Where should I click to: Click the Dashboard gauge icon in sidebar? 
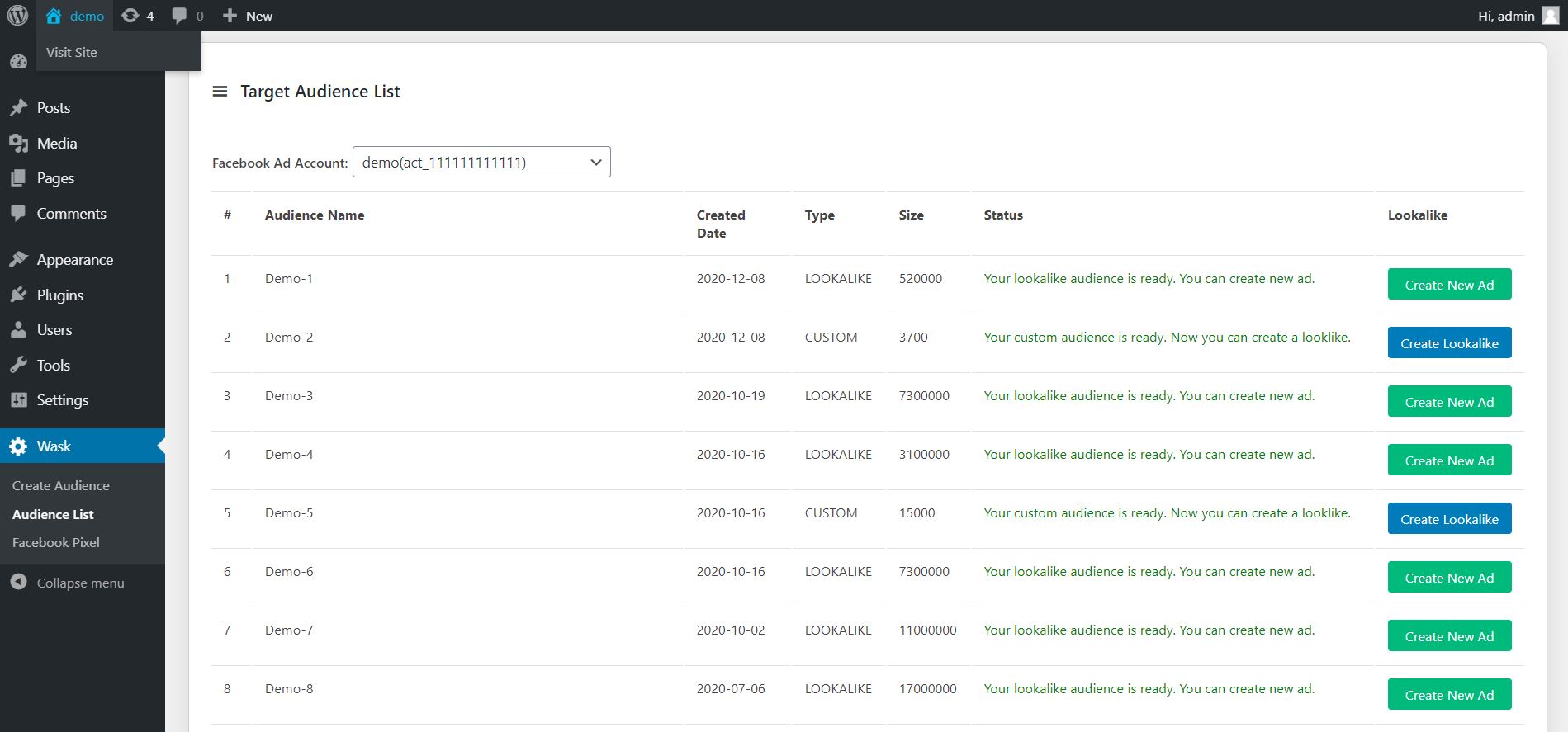click(18, 61)
